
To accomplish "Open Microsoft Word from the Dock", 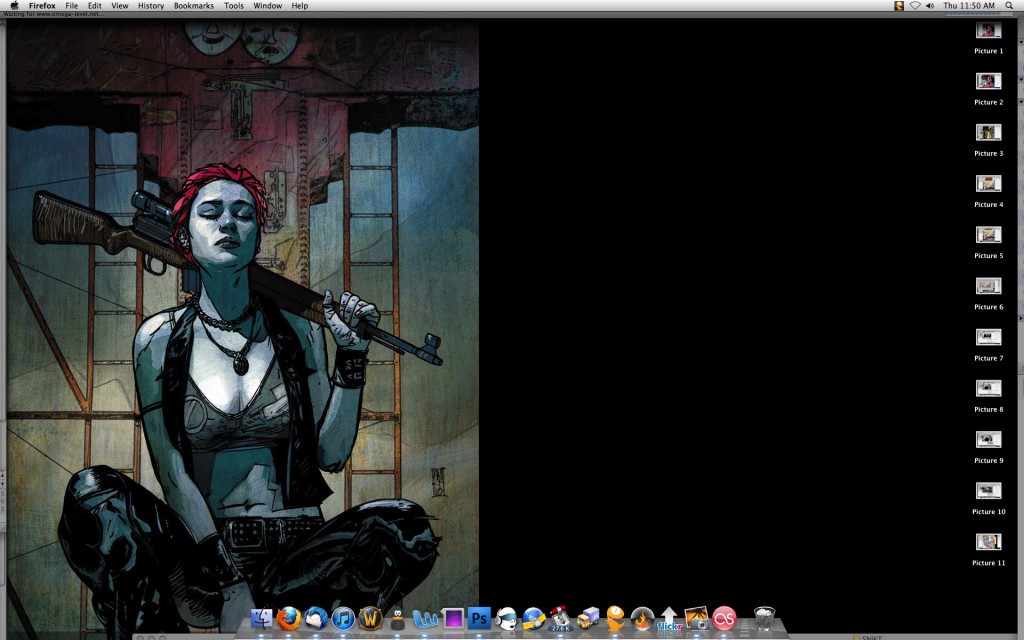I will click(425, 618).
